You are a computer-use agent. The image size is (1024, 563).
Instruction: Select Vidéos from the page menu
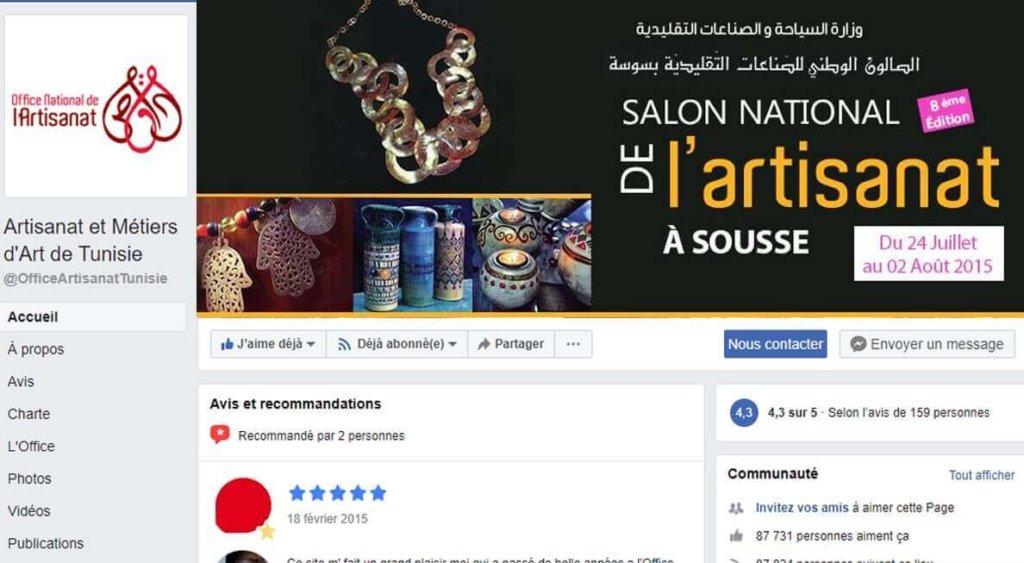(29, 511)
